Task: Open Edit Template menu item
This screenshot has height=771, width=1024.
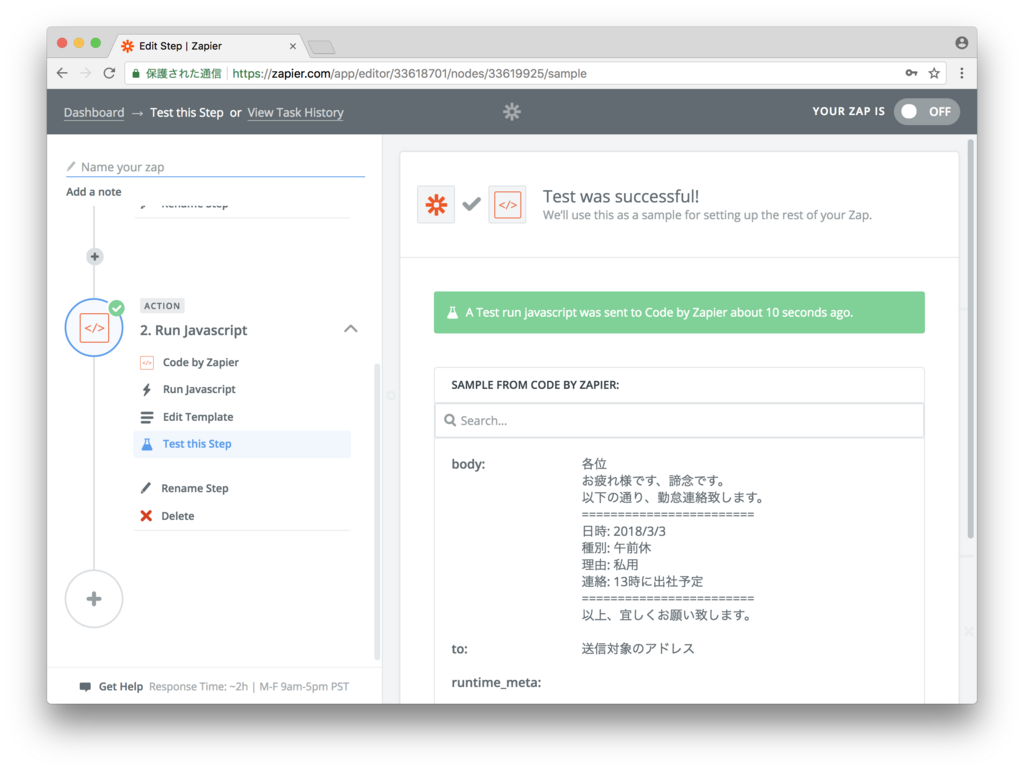Action: pos(198,417)
